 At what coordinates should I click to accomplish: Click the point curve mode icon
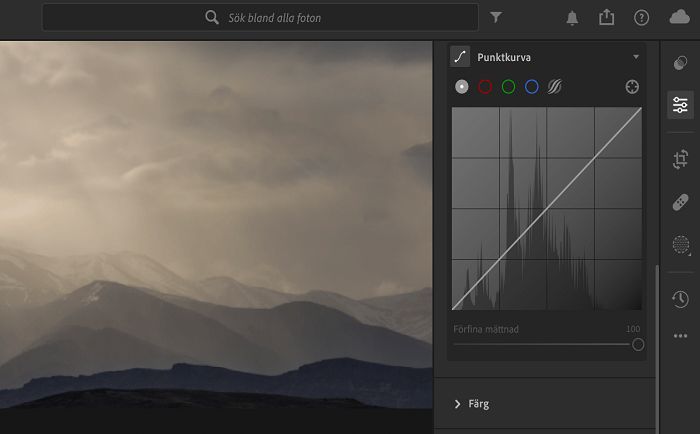[460, 57]
